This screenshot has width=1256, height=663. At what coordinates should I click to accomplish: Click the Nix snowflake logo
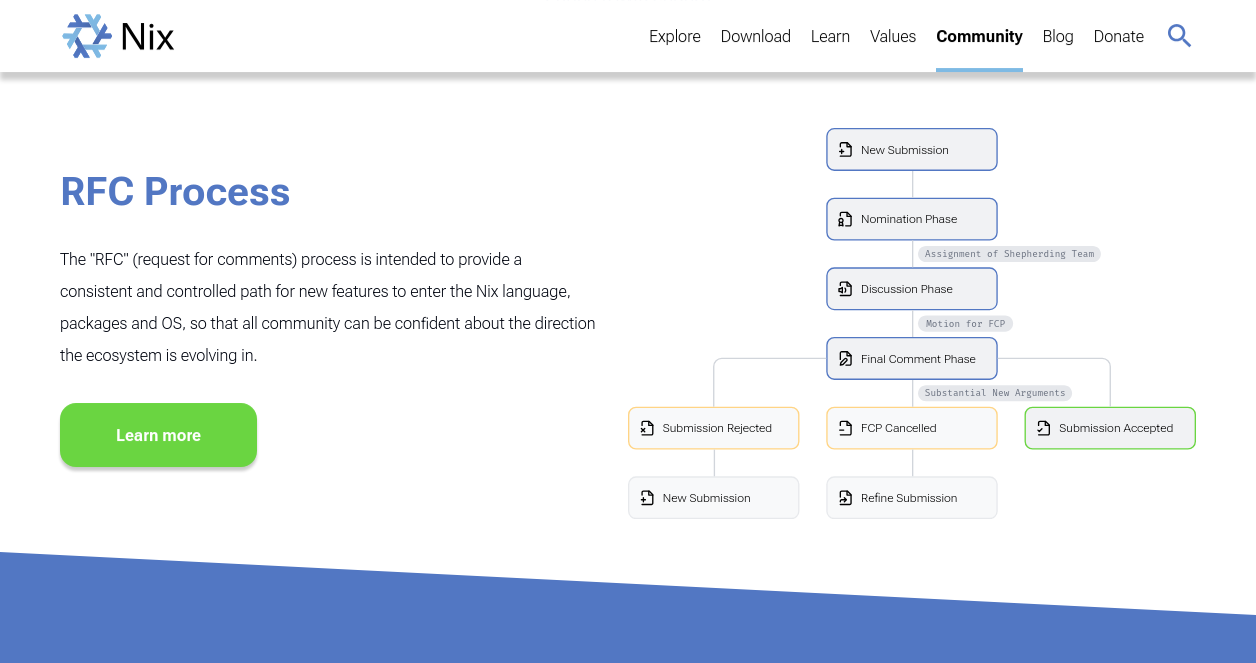pyautogui.click(x=88, y=36)
